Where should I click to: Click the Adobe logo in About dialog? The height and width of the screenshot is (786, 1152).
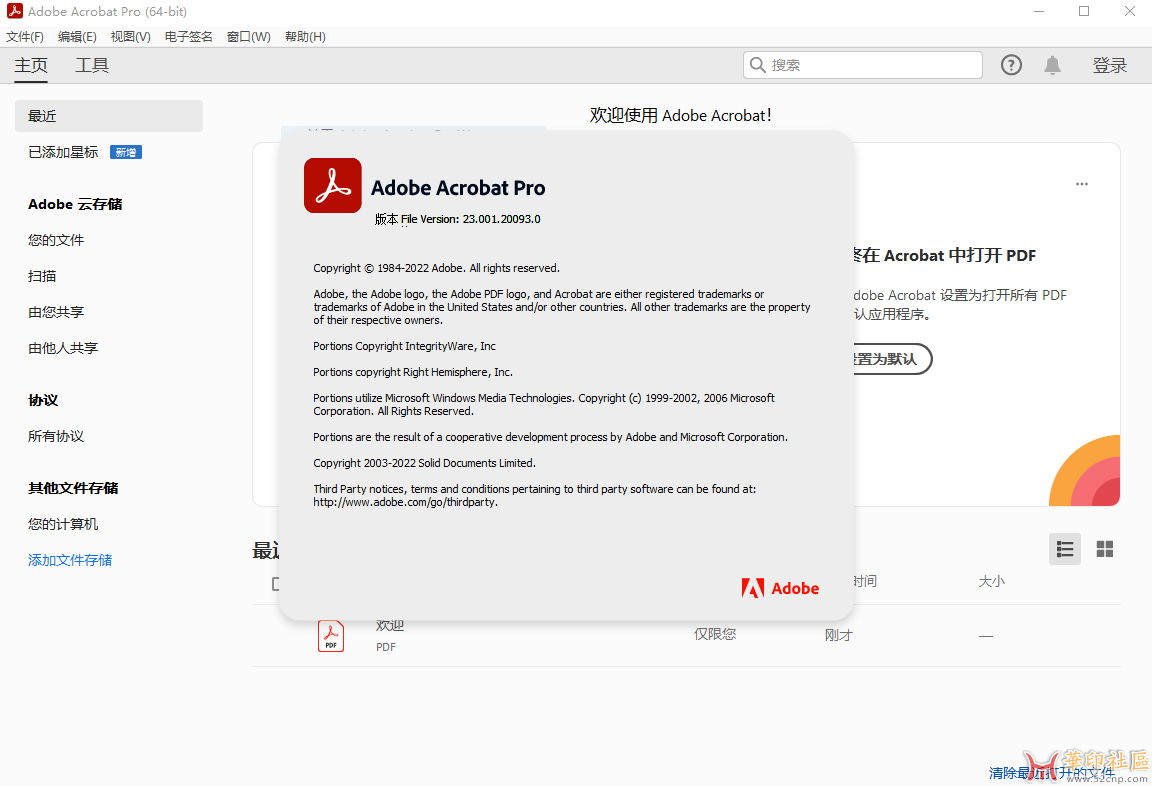pyautogui.click(x=780, y=588)
